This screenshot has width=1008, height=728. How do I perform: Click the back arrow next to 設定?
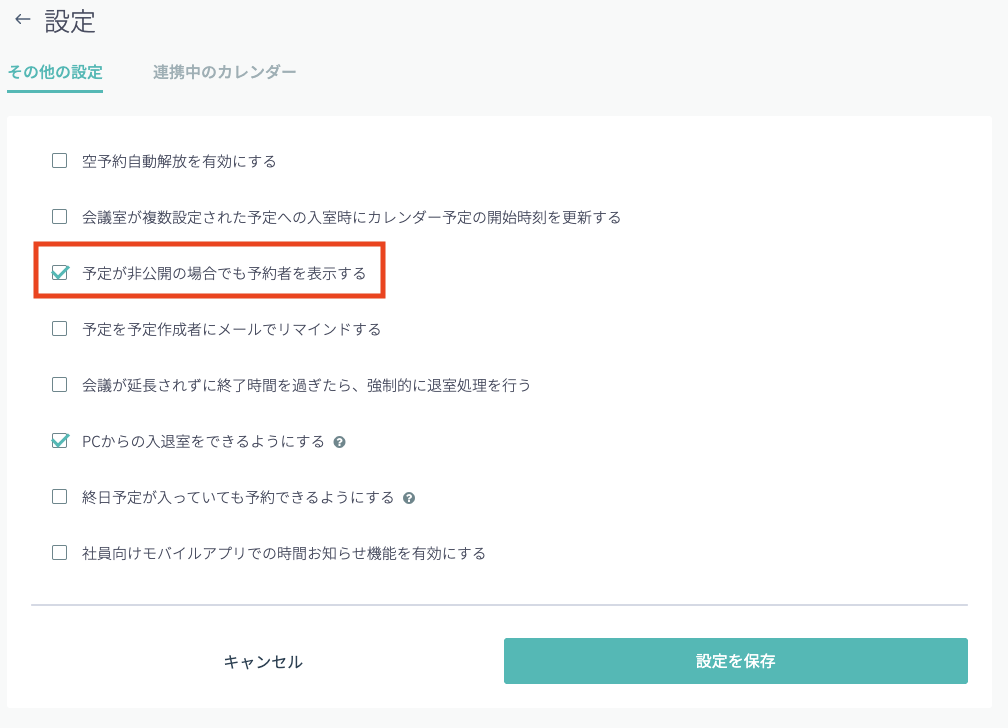[x=22, y=20]
